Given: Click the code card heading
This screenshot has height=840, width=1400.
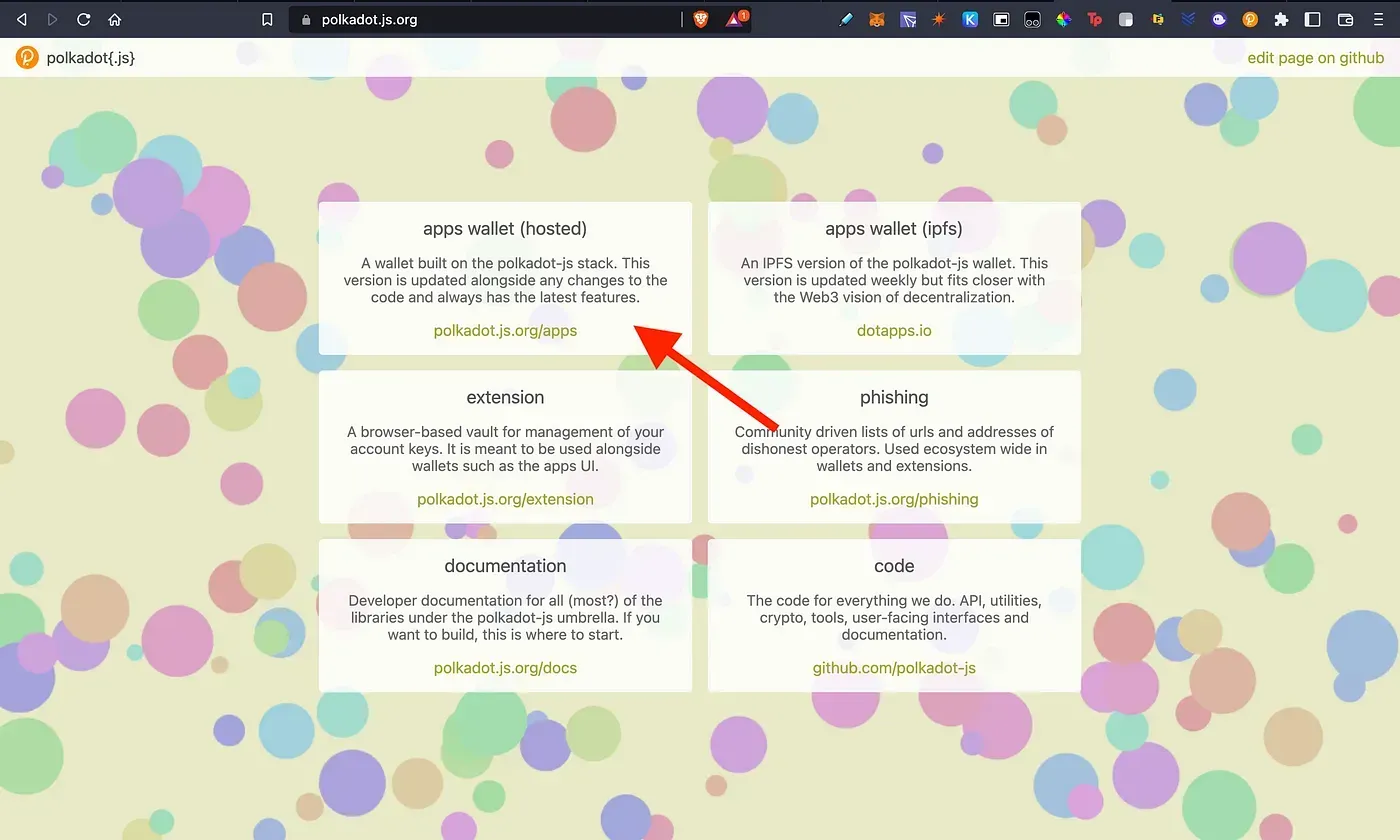Looking at the screenshot, I should point(894,566).
